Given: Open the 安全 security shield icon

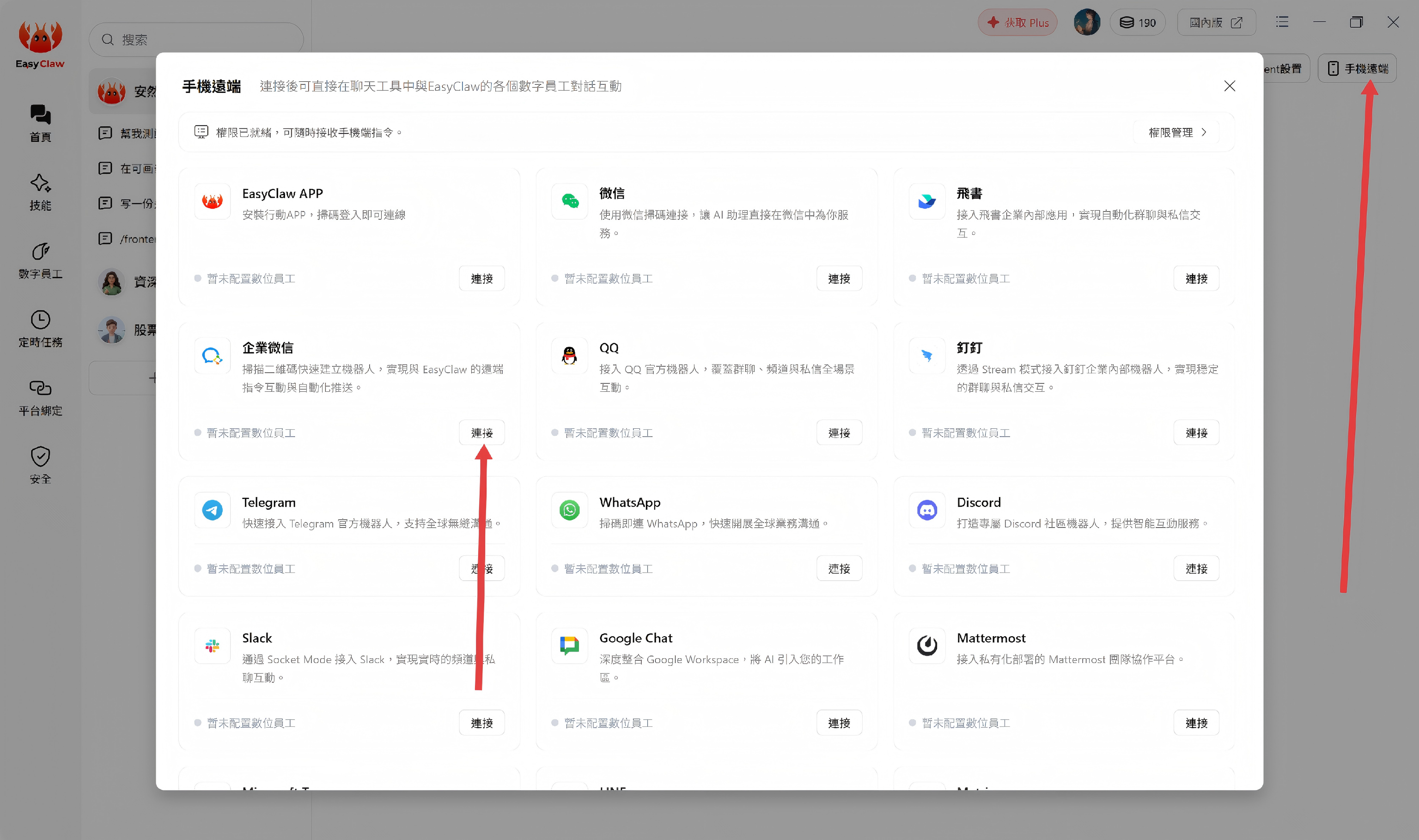Looking at the screenshot, I should click(x=40, y=465).
